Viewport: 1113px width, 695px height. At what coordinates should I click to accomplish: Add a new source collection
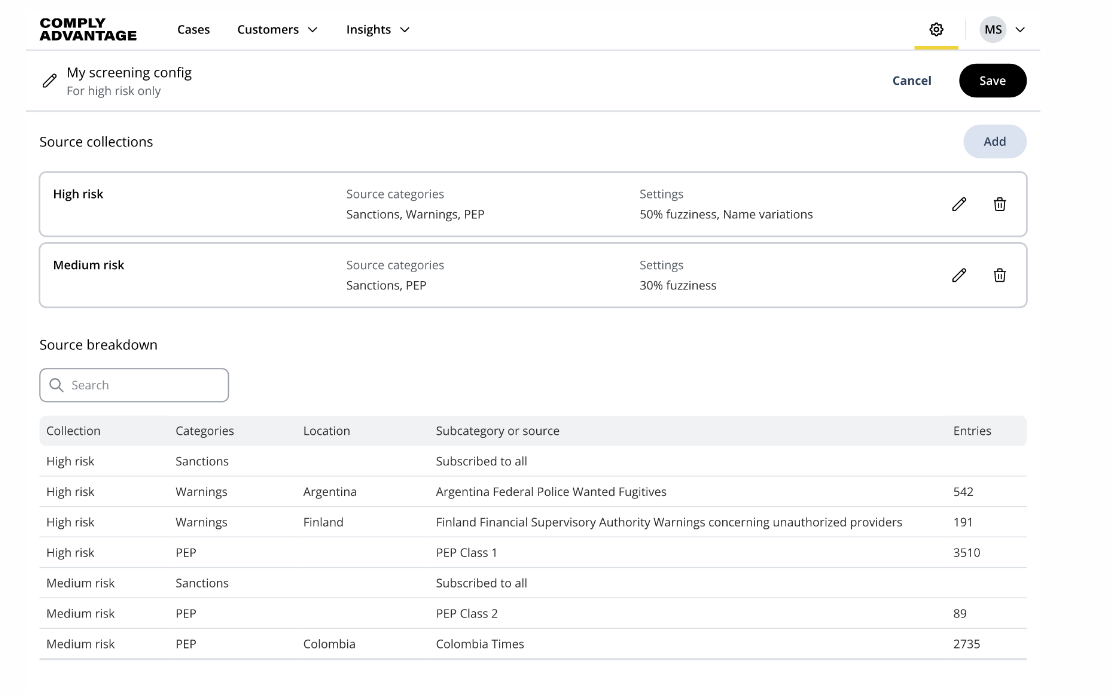point(994,142)
